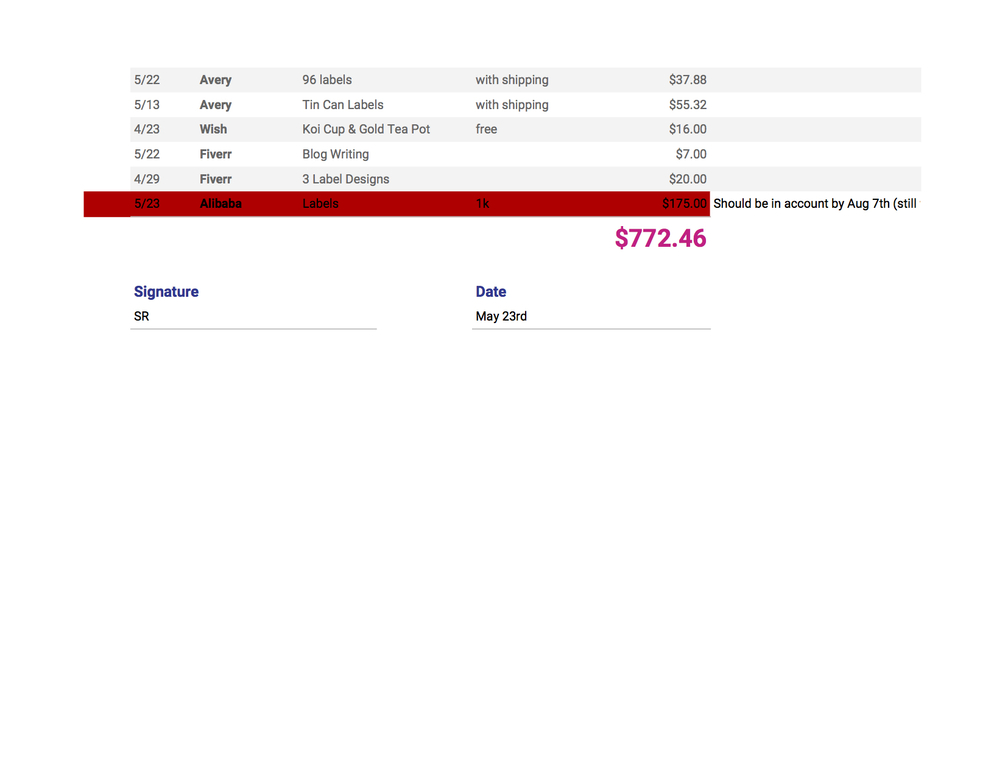
Task: Select Fiverr beside 3 Label Designs
Action: 215,180
